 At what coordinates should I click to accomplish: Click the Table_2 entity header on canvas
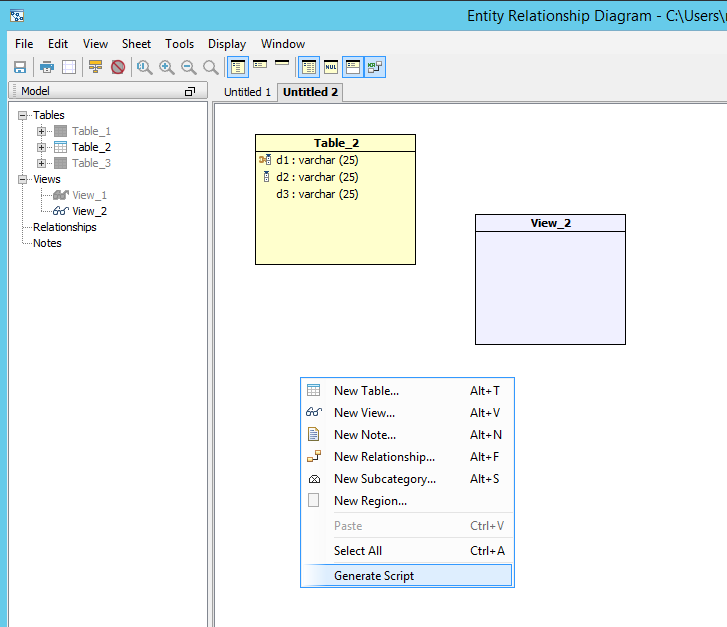coord(335,143)
